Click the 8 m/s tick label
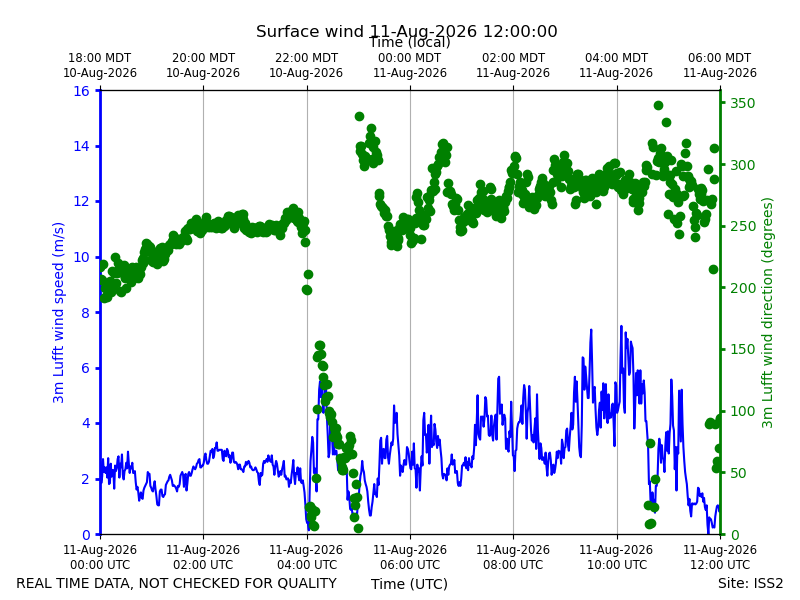The height and width of the screenshot is (600, 800). pos(85,313)
